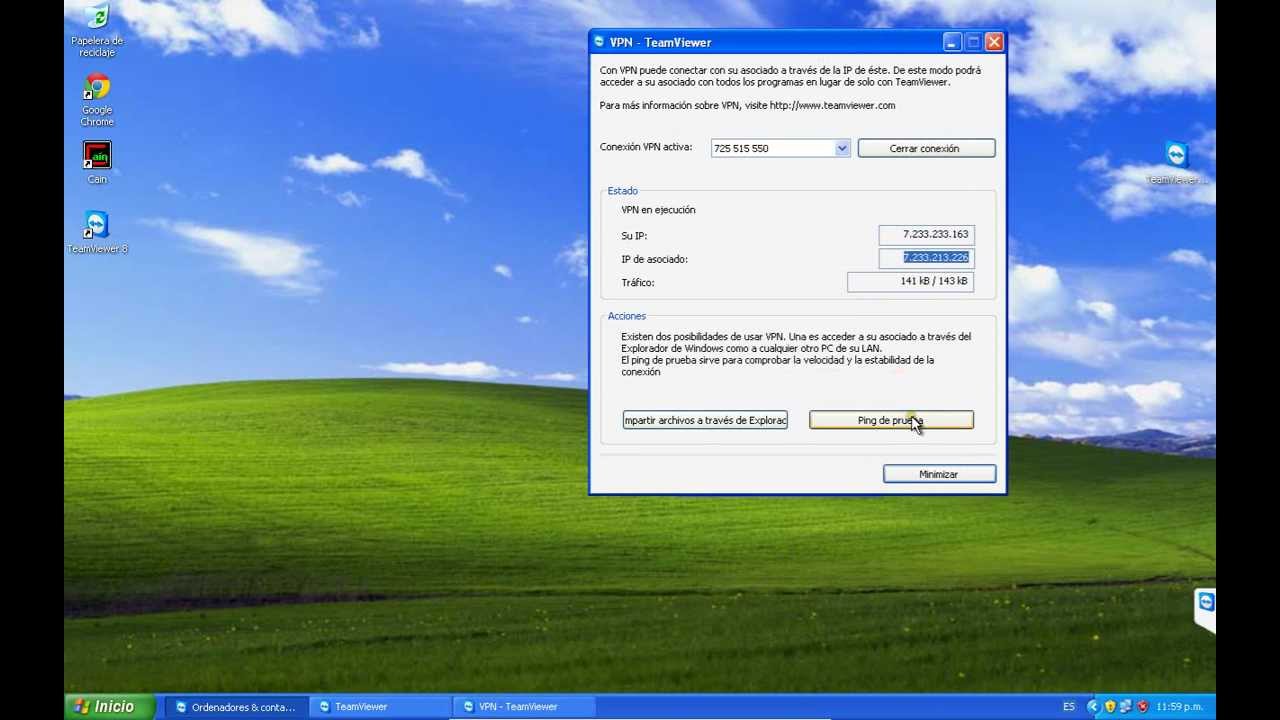The height and width of the screenshot is (720, 1280).
Task: Switch to Ordenadores & conta... taskbar window
Action: click(x=238, y=706)
